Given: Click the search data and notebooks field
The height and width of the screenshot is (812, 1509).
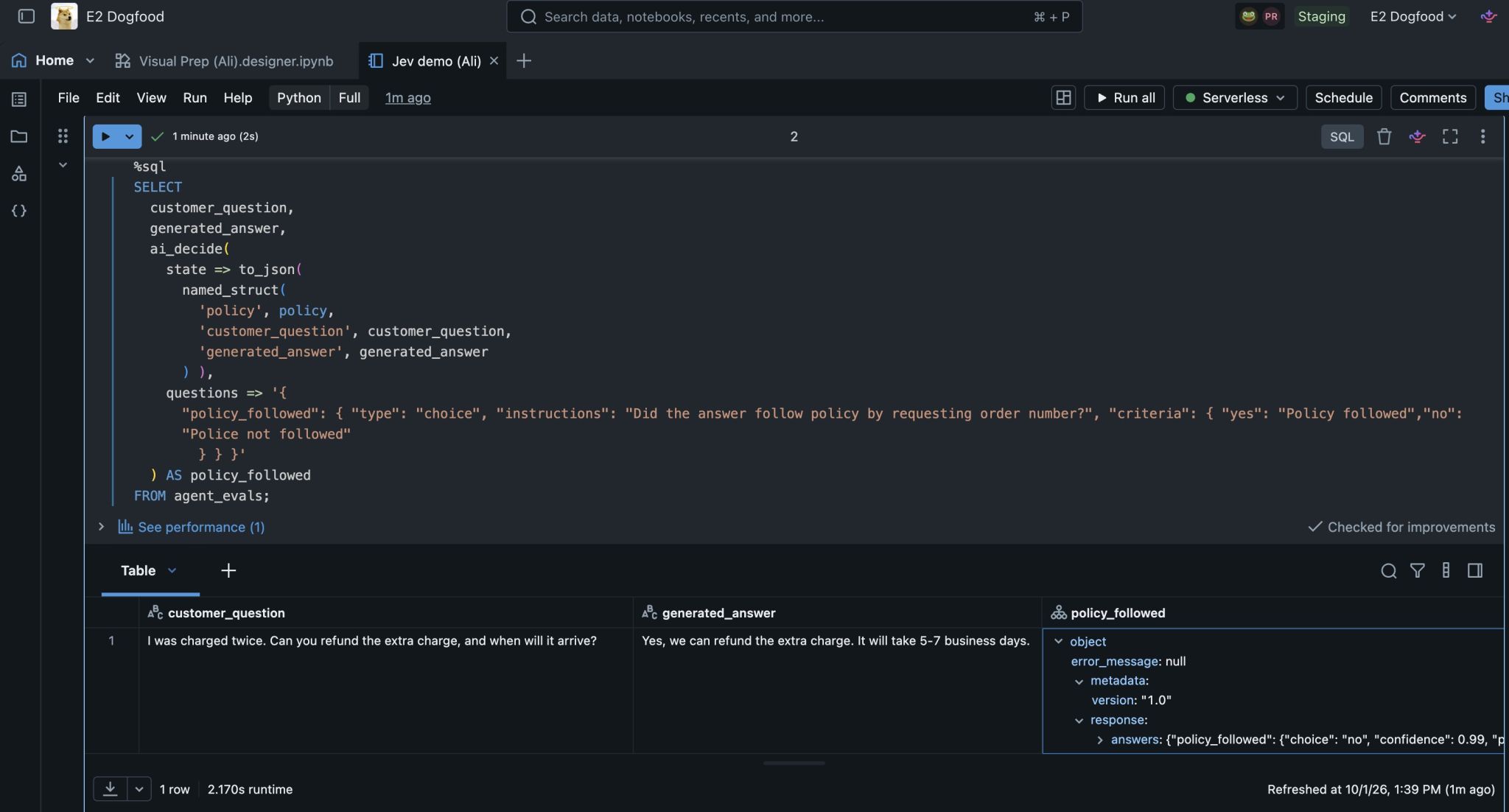Looking at the screenshot, I should [794, 16].
